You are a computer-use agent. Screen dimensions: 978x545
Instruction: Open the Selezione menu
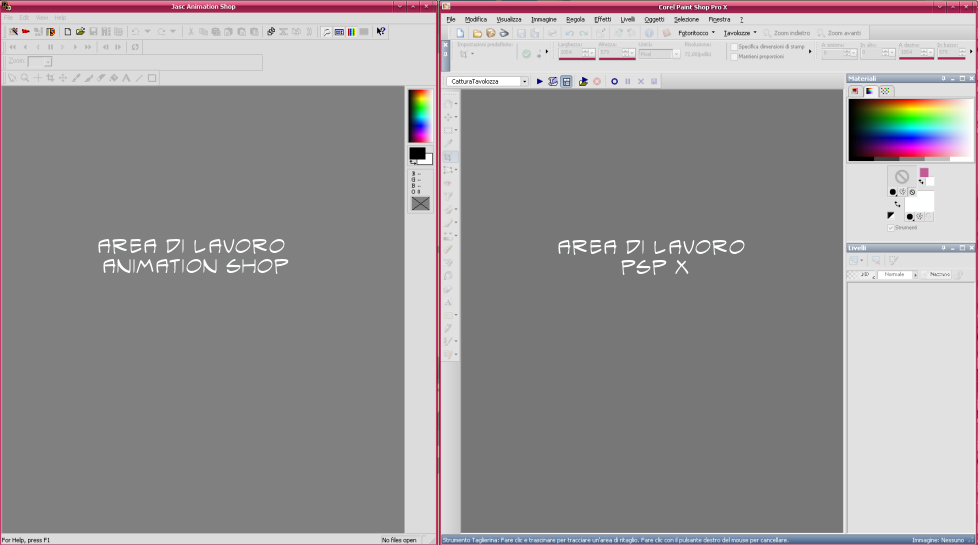coord(686,19)
